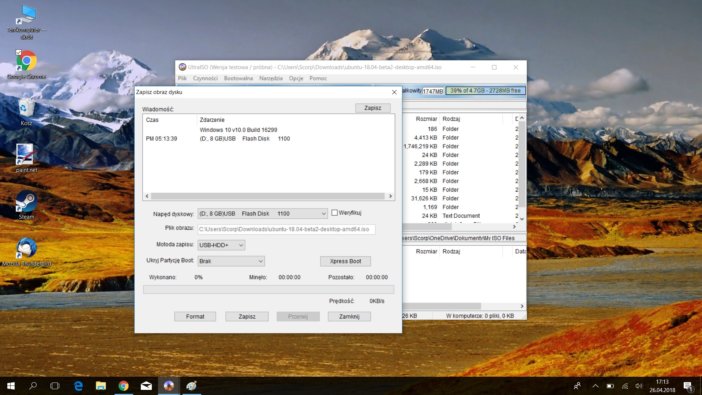Image resolution: width=702 pixels, height=395 pixels.
Task: Select the 24 KB Text Document row
Action: tap(461, 216)
